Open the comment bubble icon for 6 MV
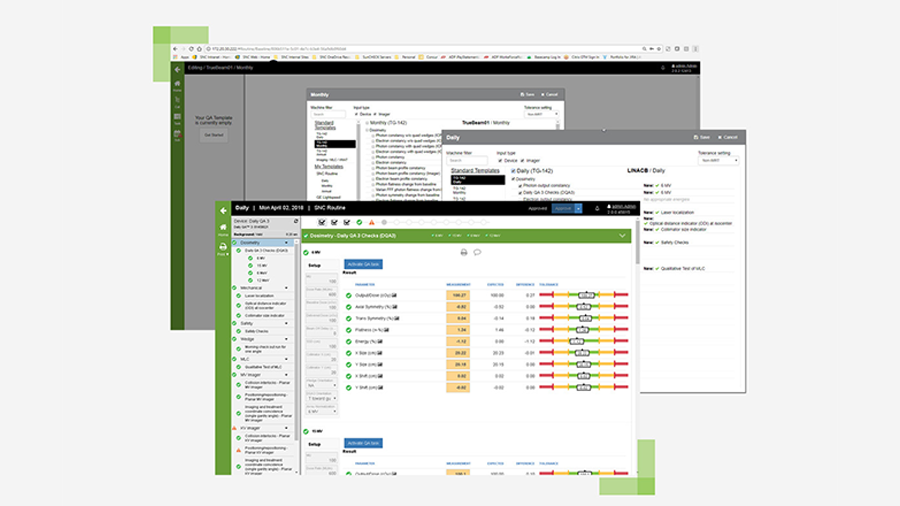Viewport: 900px width, 506px height. pos(477,252)
